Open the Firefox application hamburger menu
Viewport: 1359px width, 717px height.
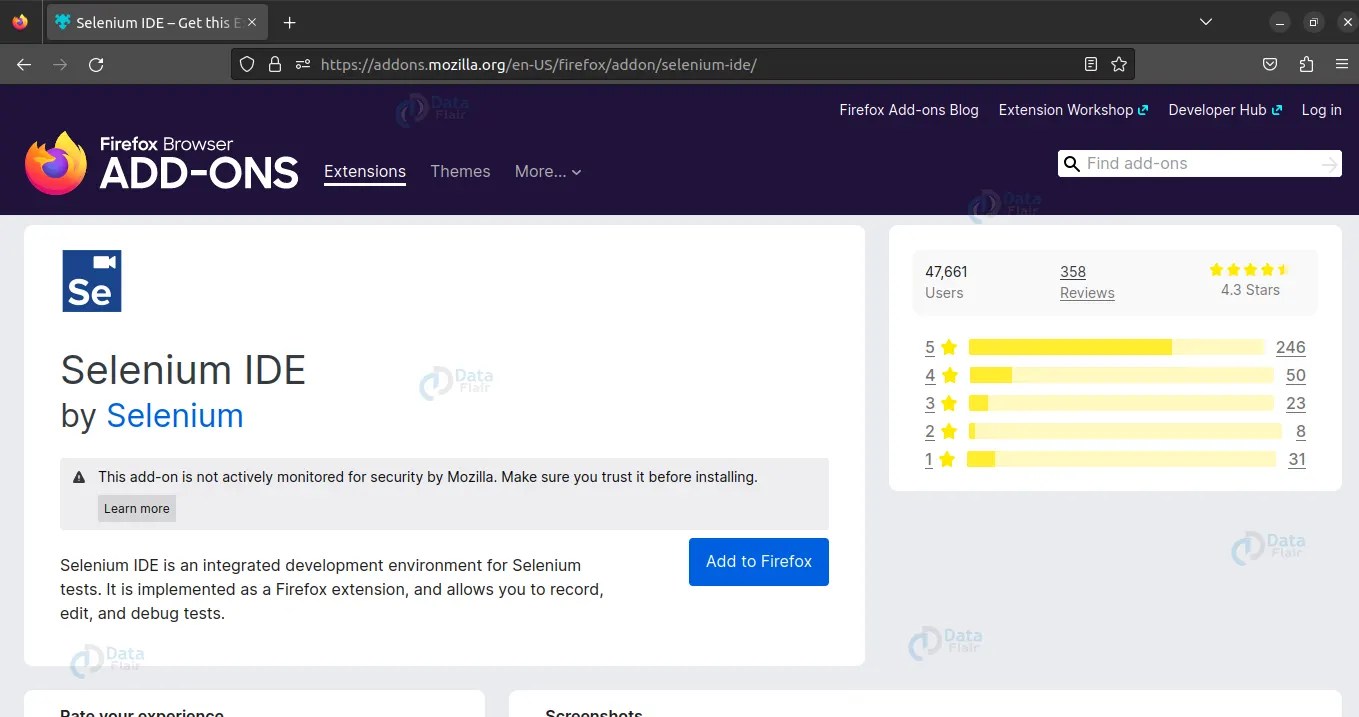click(x=1343, y=64)
